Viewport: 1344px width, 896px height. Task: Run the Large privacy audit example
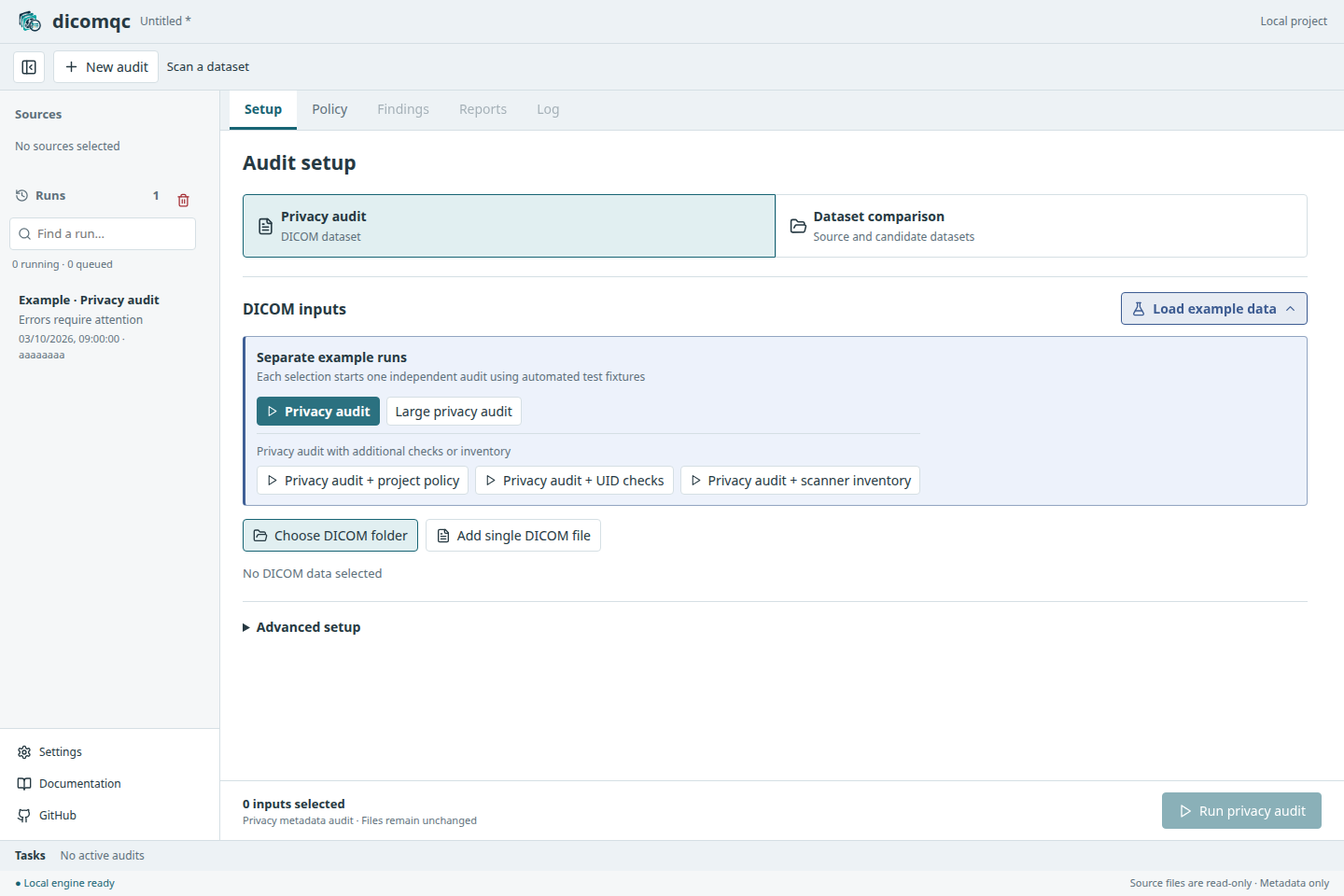[454, 412]
